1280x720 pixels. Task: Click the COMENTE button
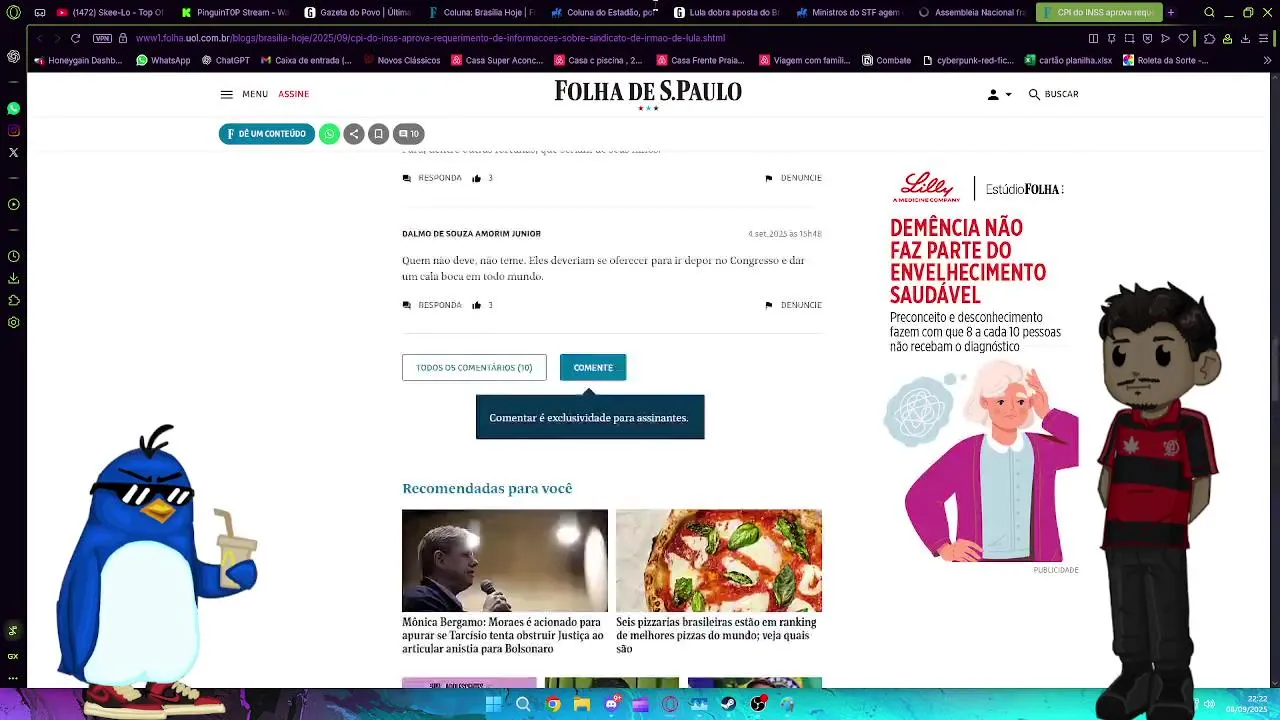coord(593,367)
